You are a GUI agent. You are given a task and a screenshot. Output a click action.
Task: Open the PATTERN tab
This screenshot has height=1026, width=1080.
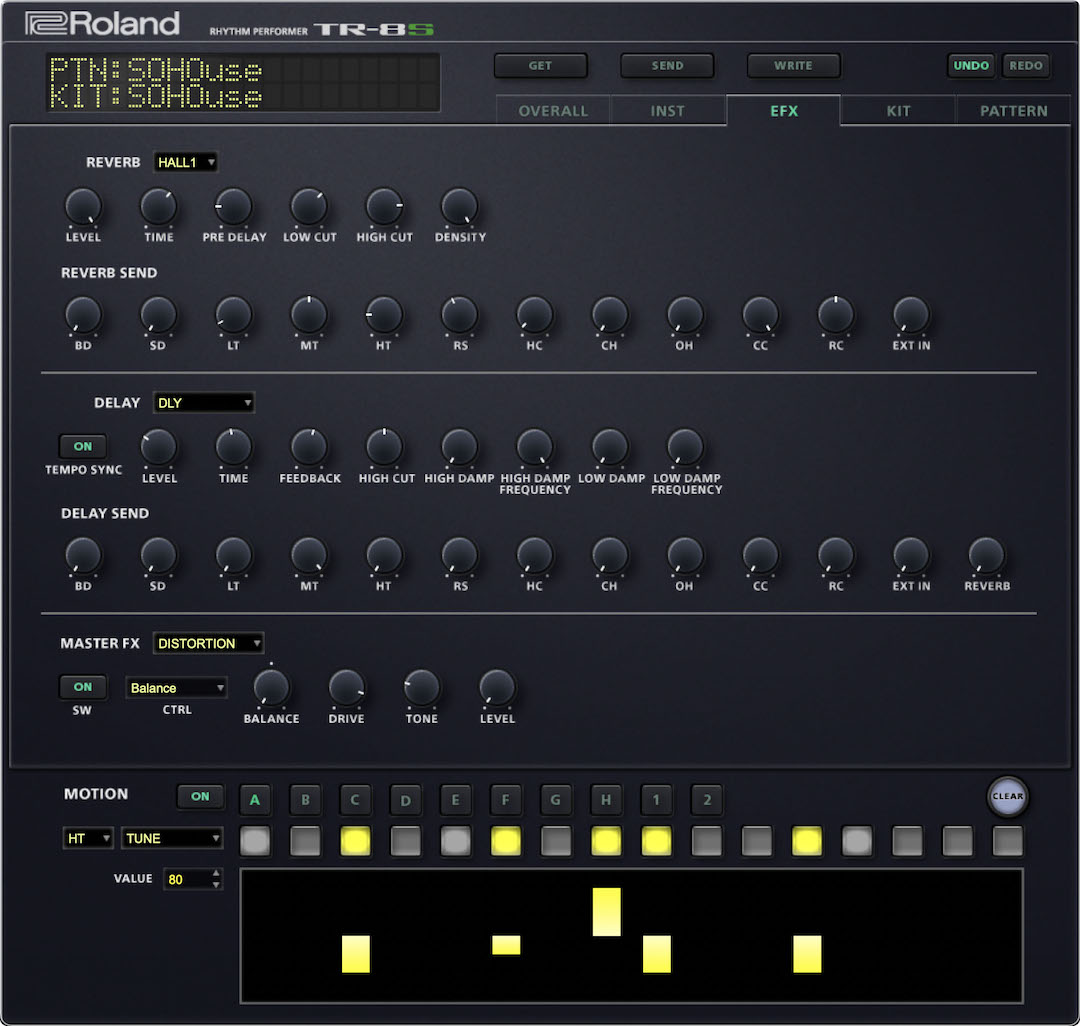click(1013, 111)
